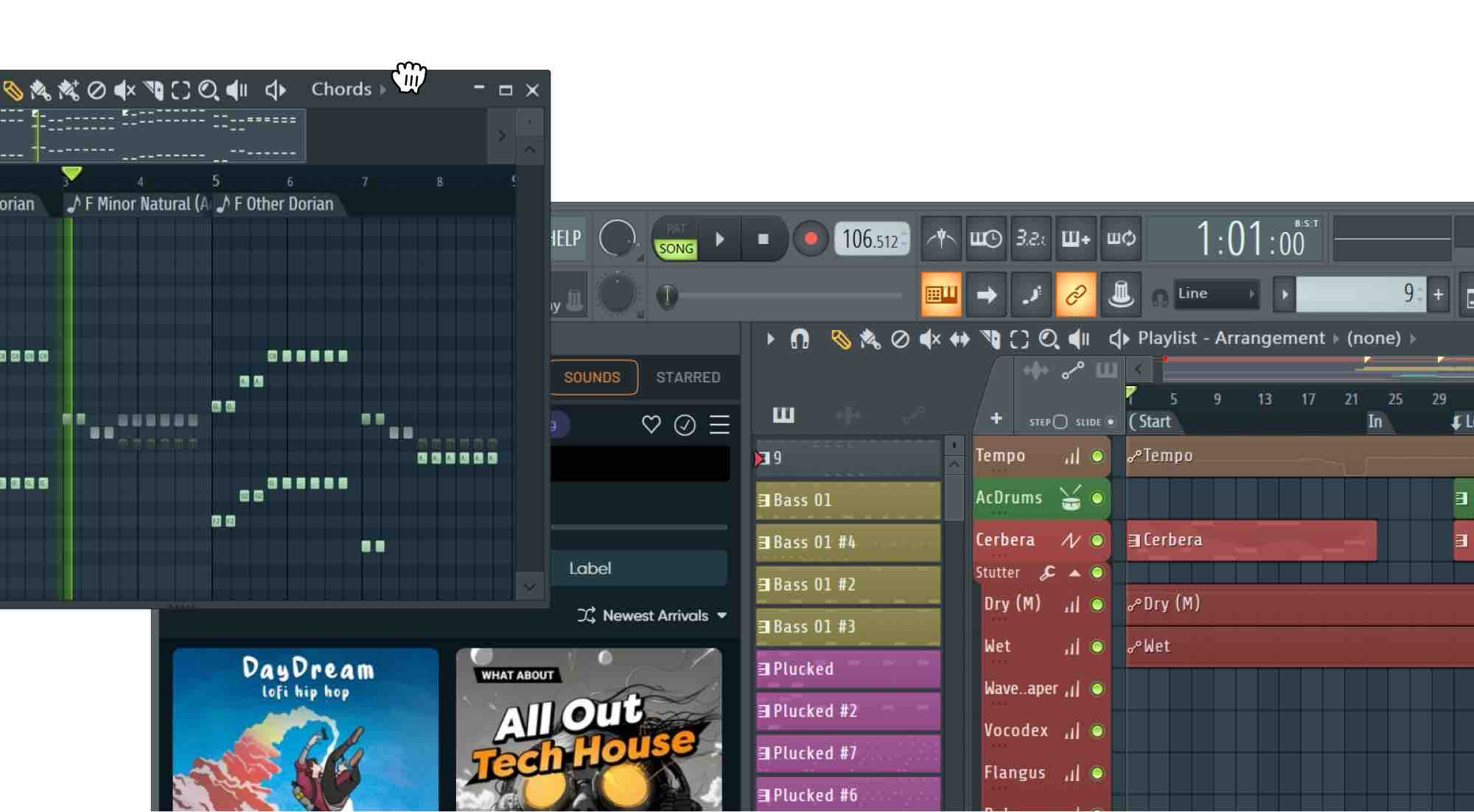This screenshot has width=1474, height=812.
Task: Toggle the metronome icon
Action: tap(941, 239)
